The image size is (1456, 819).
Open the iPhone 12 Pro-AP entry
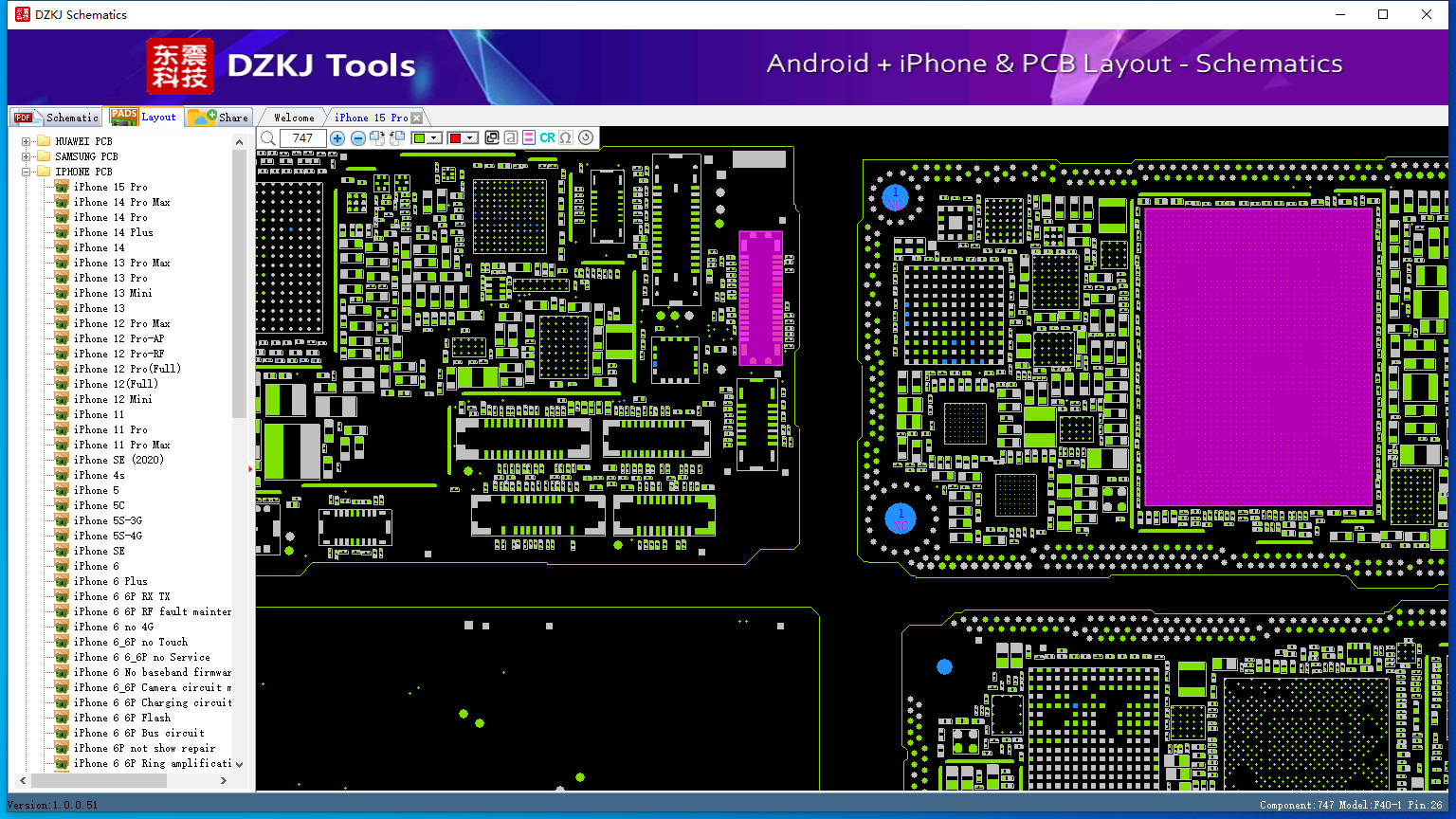pyautogui.click(x=119, y=338)
